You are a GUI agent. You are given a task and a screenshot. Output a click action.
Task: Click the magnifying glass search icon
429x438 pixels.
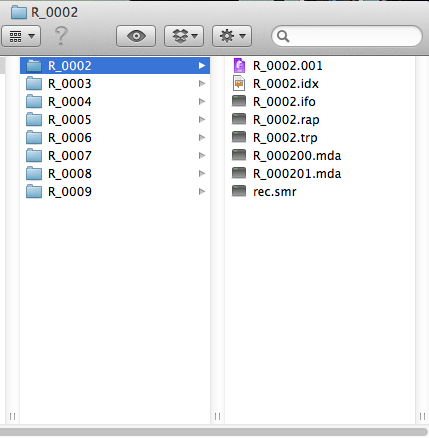283,36
